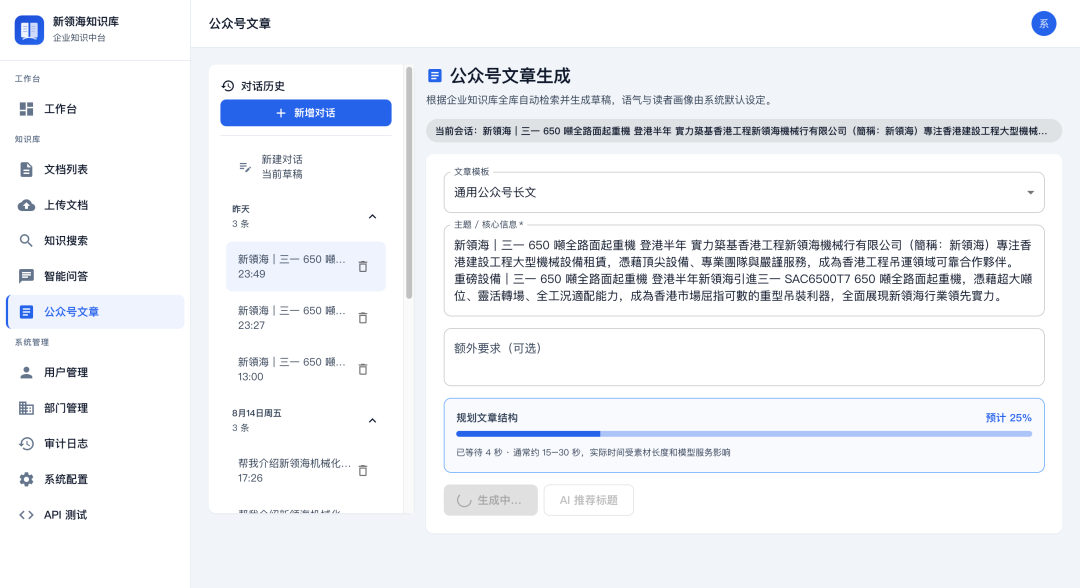Open conversation 新領海 at 23:27
Screen dimensions: 1080x588
tap(306, 318)
